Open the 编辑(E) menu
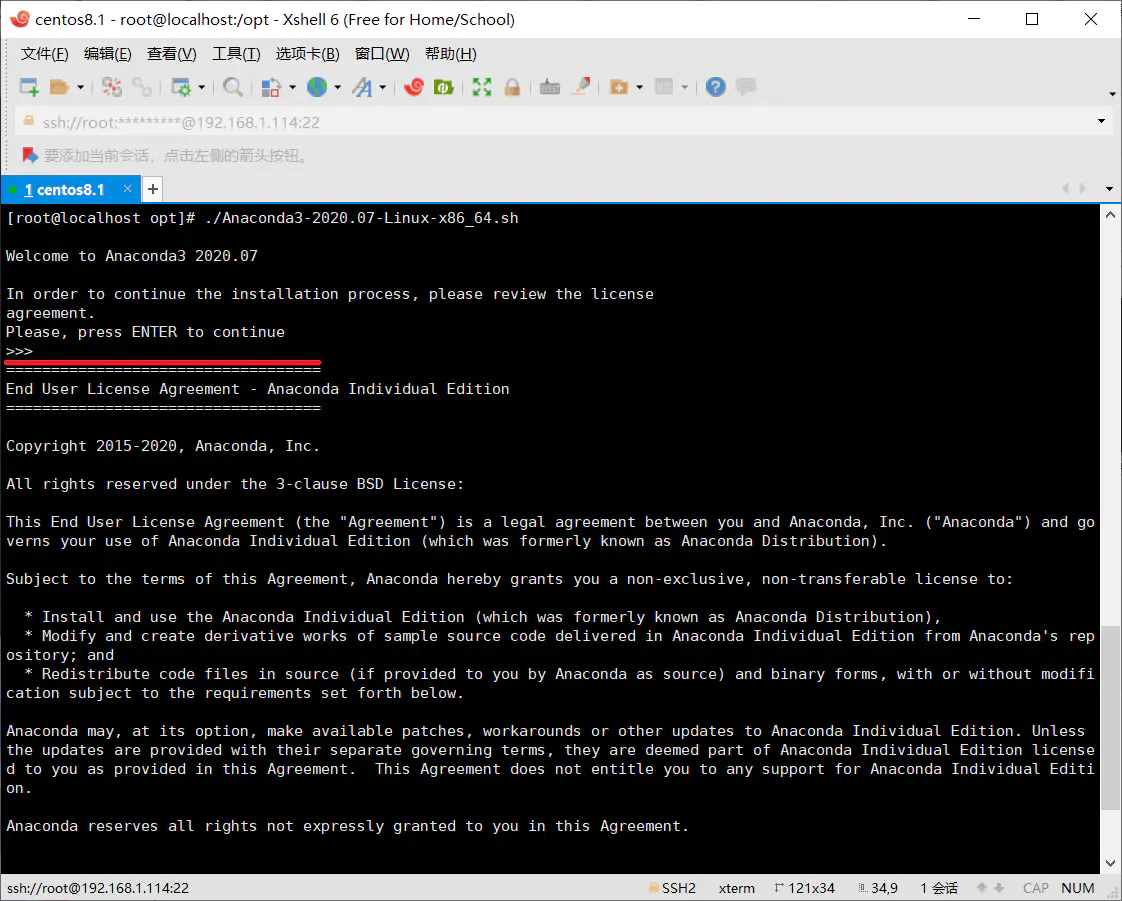 [x=107, y=54]
